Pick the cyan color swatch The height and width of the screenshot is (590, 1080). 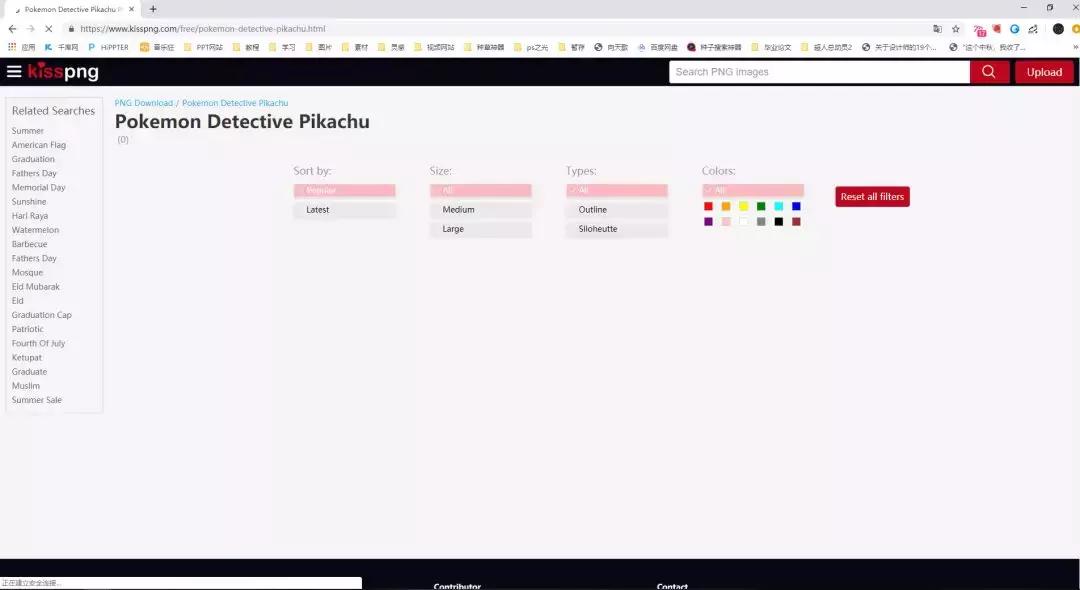click(779, 207)
